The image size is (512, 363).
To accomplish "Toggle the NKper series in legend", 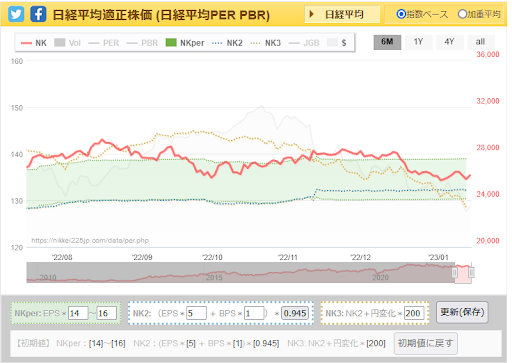I will point(185,43).
